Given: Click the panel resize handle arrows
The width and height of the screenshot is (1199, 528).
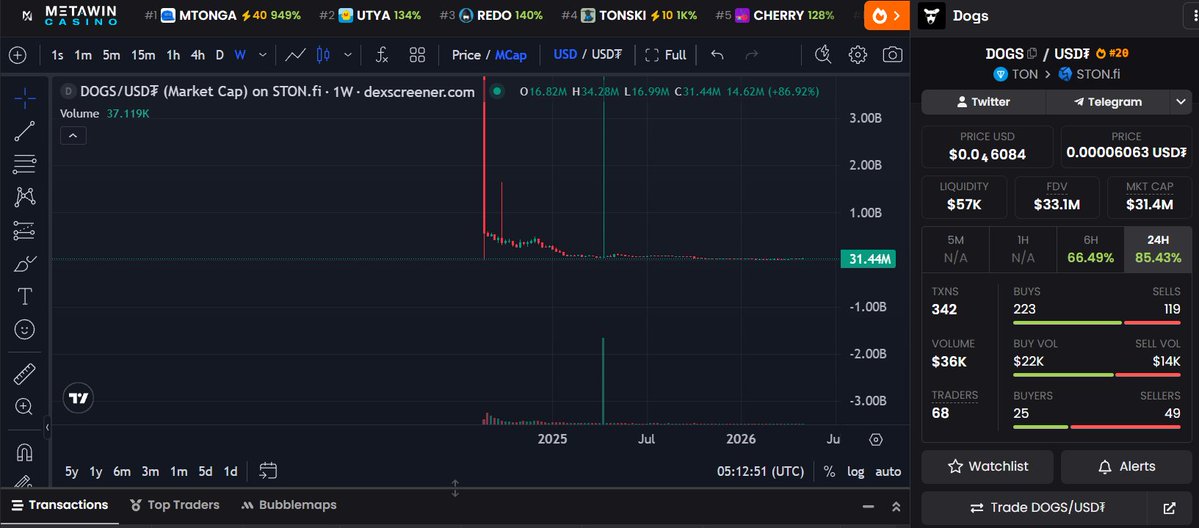Looking at the screenshot, I should (455, 488).
